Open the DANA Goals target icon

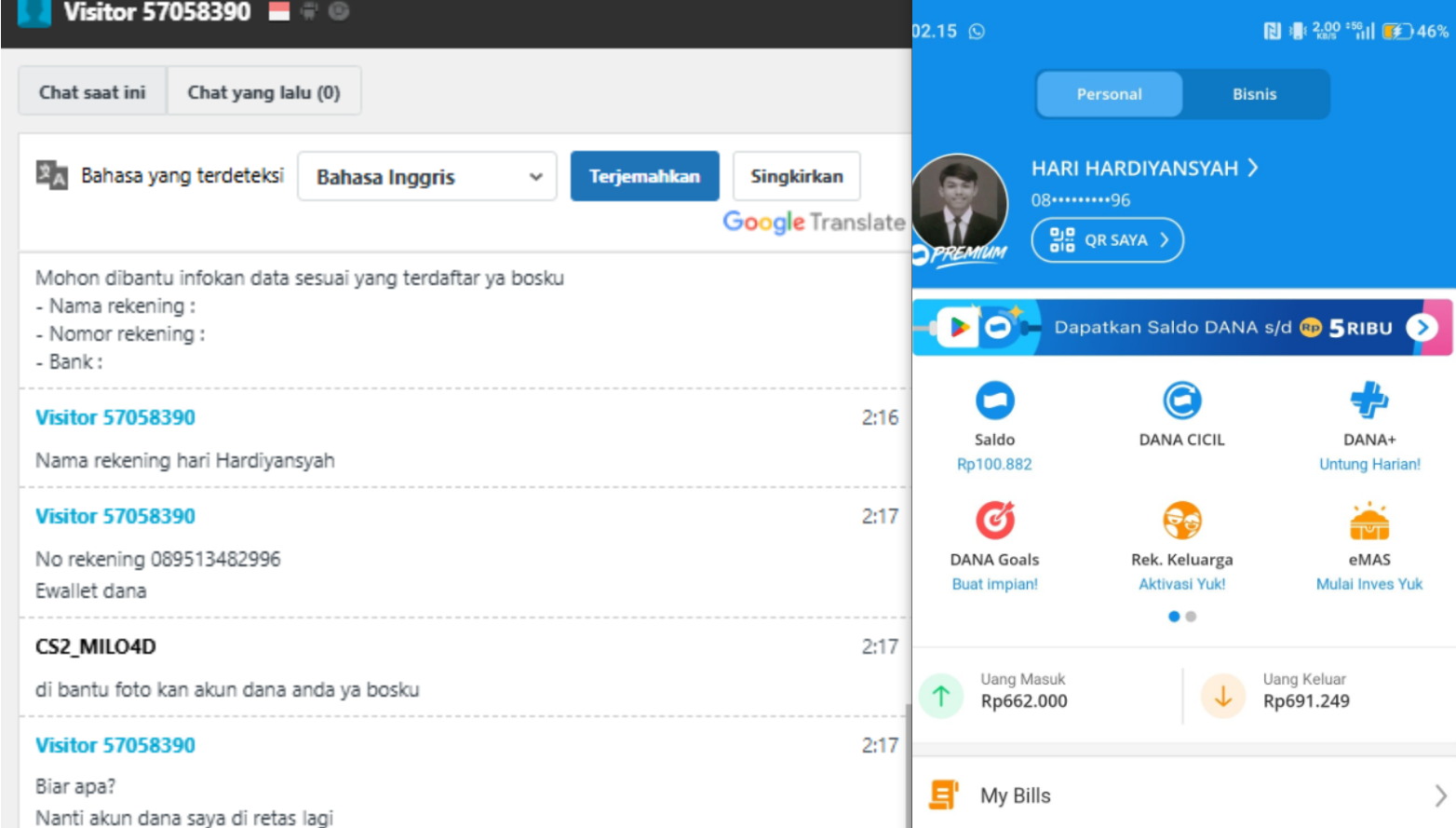[x=994, y=521]
